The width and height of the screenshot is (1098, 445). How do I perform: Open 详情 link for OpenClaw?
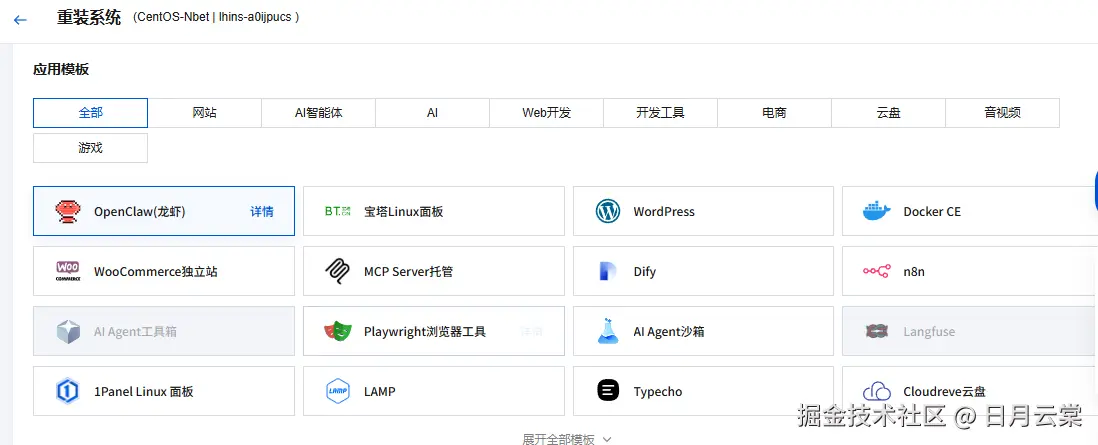[262, 212]
